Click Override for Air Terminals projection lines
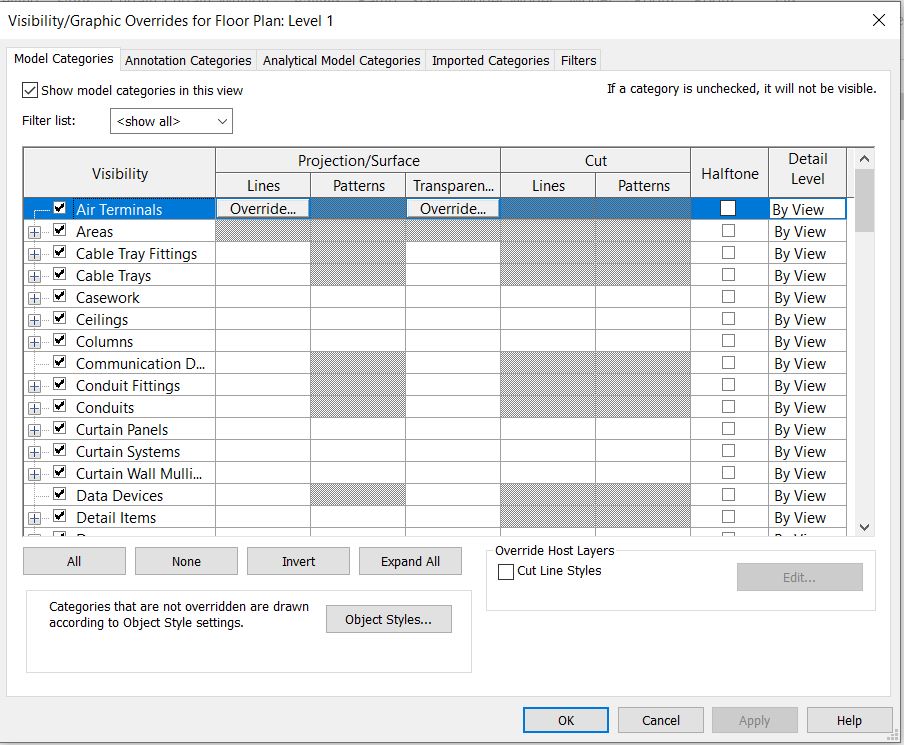The width and height of the screenshot is (904, 745). coord(262,208)
